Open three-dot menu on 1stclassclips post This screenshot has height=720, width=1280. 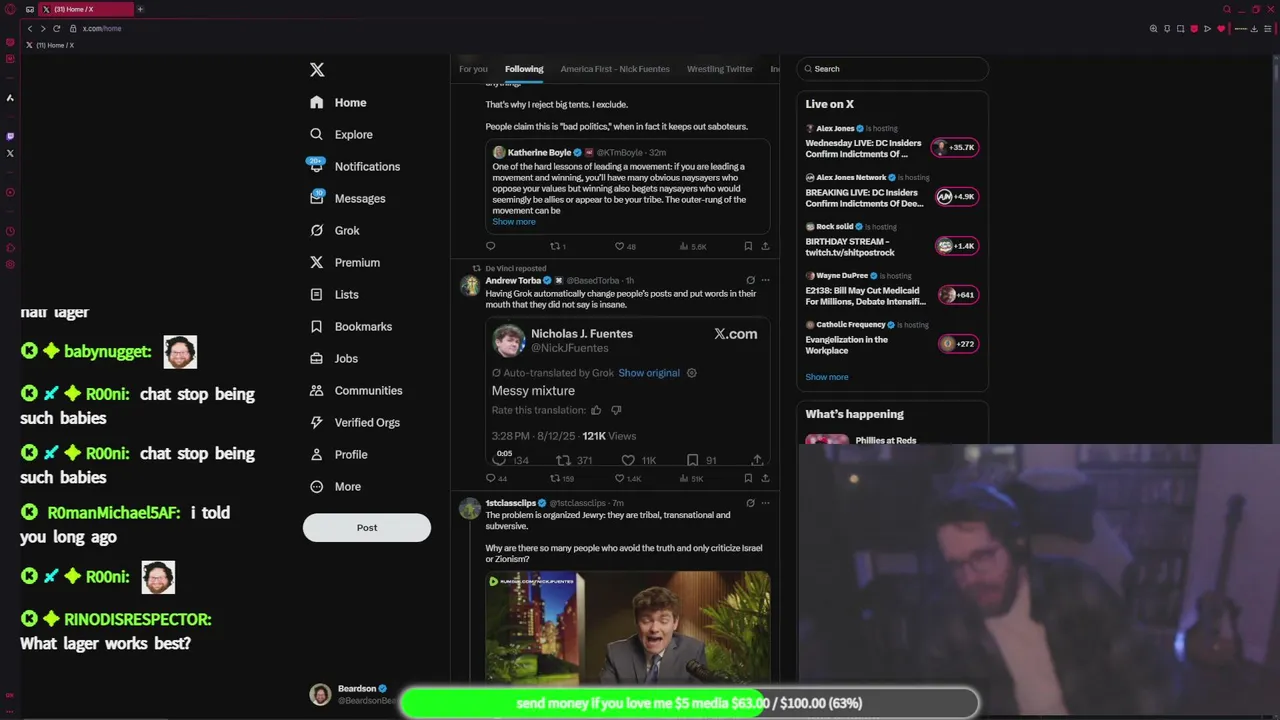[x=765, y=503]
